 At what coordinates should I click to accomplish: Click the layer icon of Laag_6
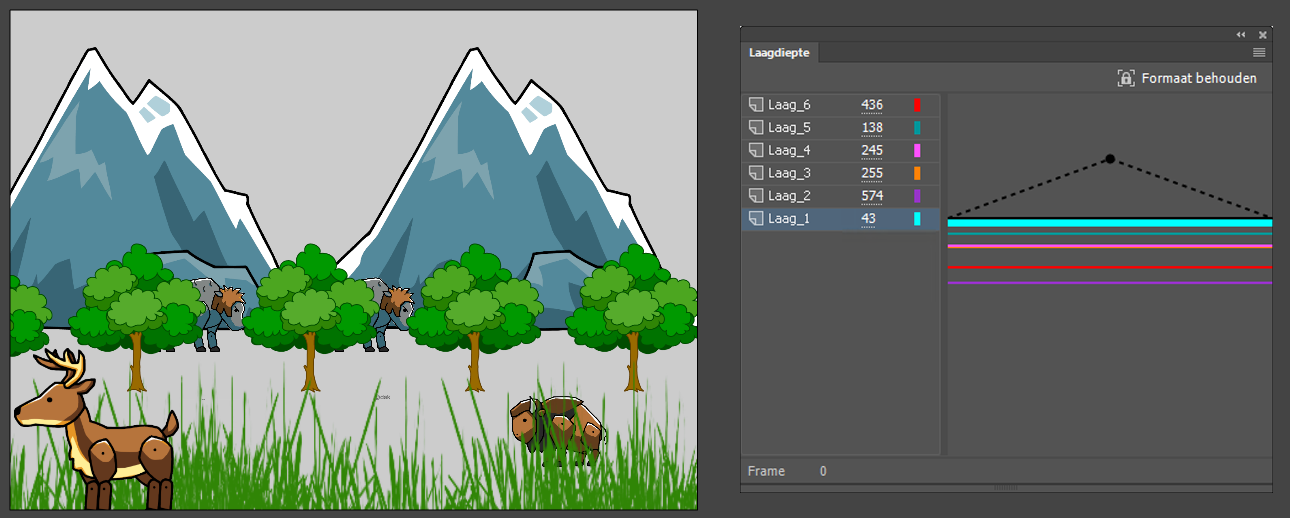click(756, 104)
